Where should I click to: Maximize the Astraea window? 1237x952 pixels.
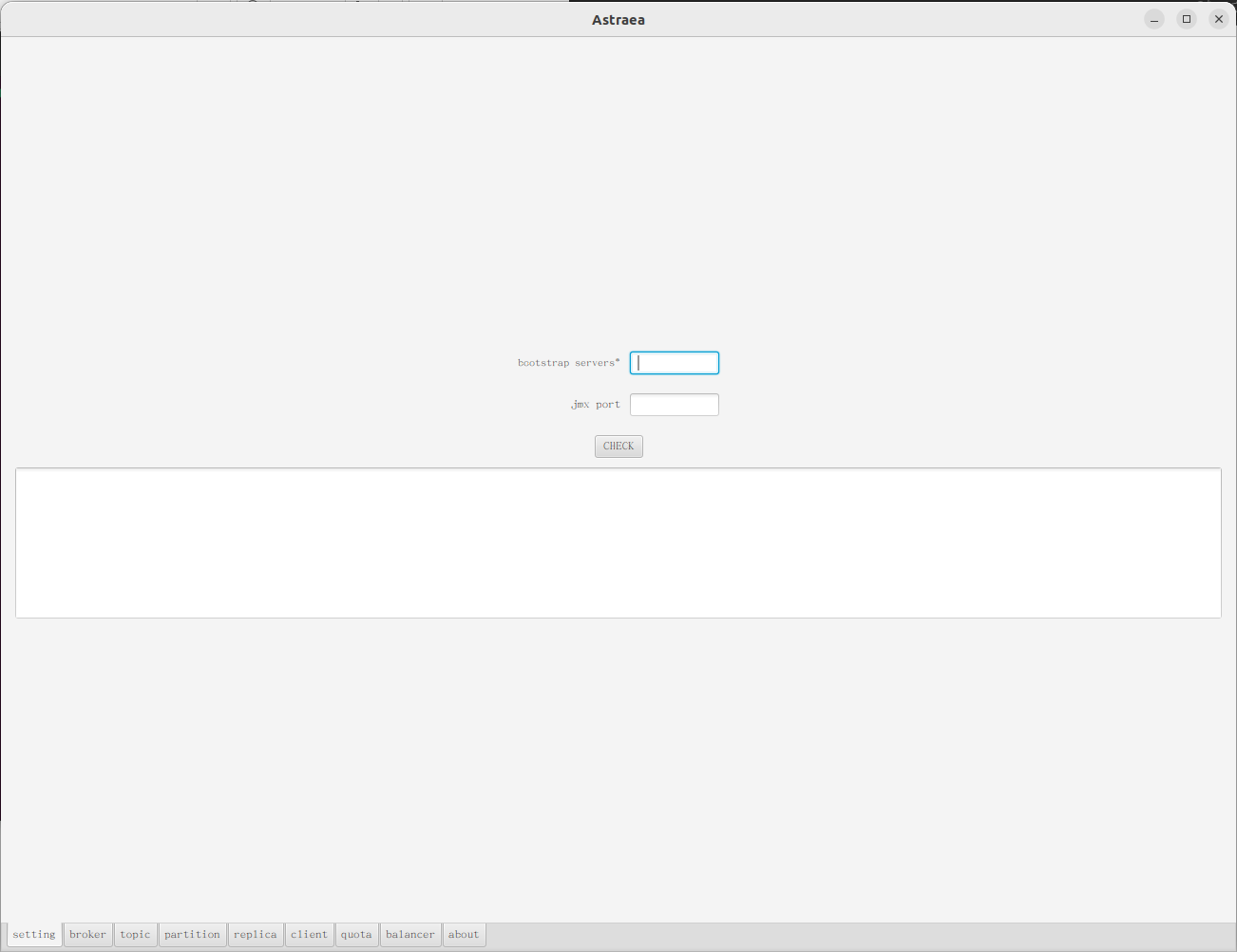1186,19
